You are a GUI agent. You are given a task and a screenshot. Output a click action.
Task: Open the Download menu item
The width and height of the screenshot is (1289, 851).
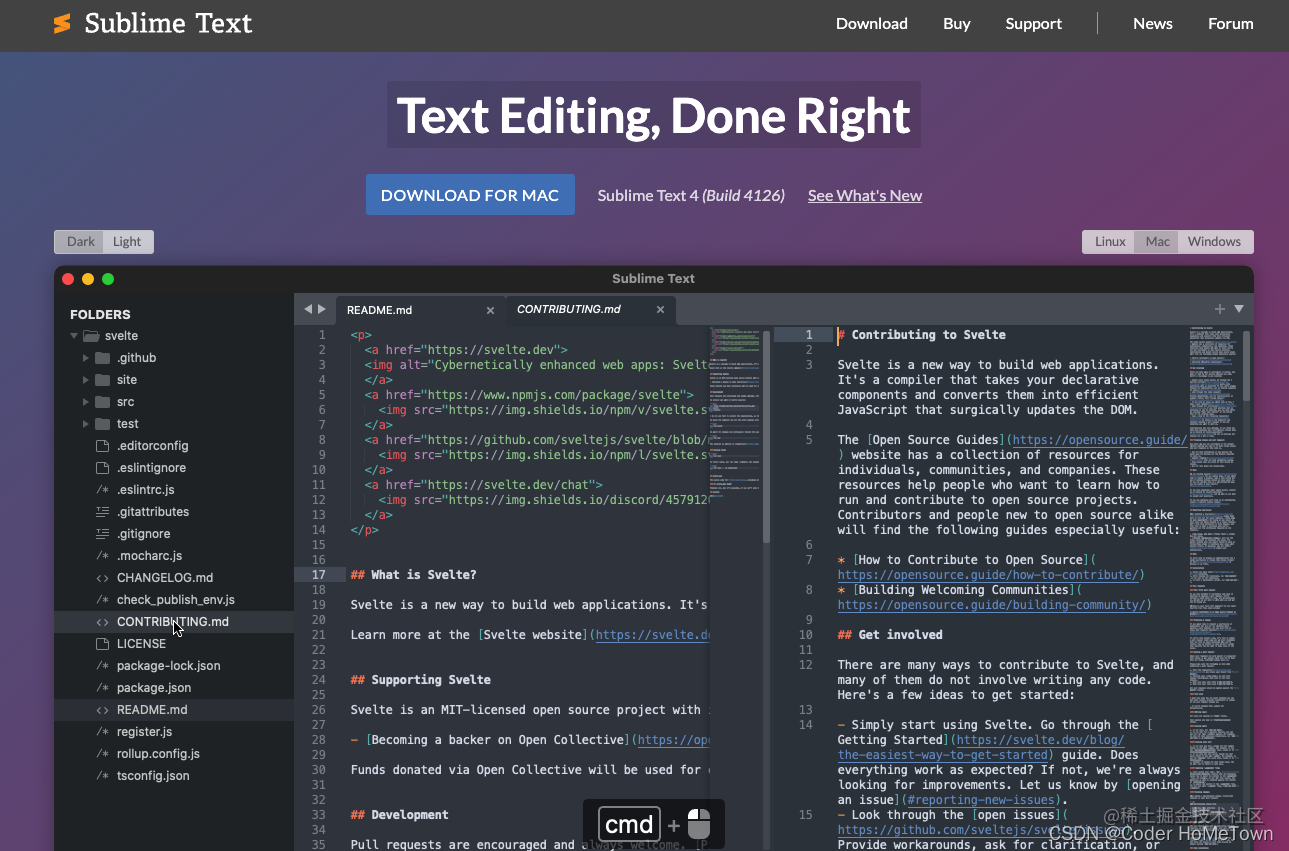coord(872,24)
